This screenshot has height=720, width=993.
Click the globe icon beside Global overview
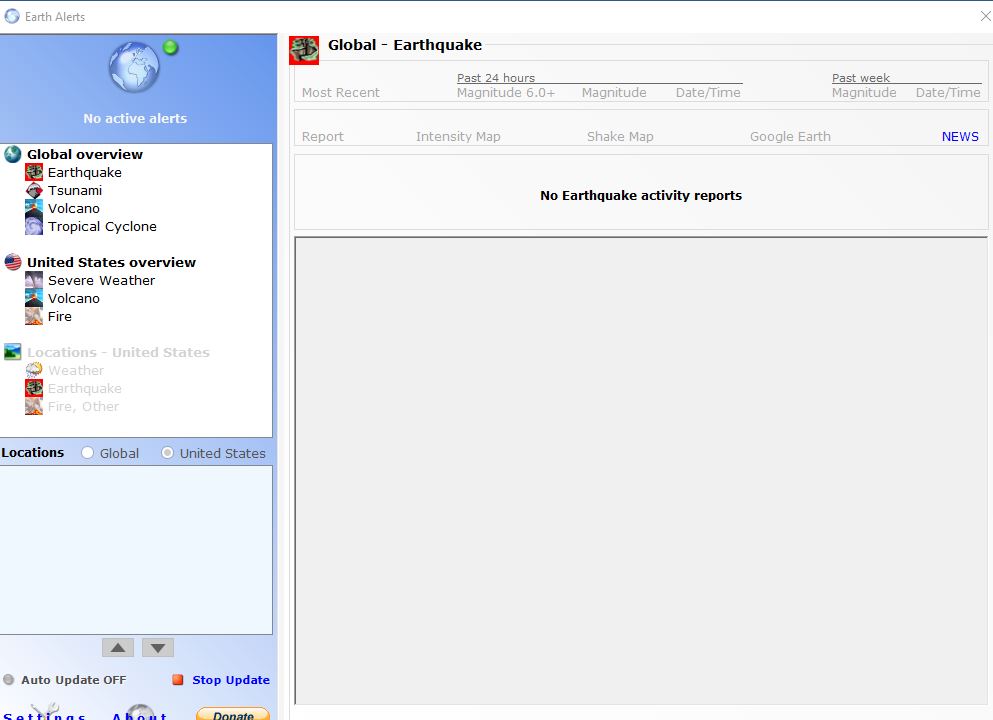coord(13,154)
